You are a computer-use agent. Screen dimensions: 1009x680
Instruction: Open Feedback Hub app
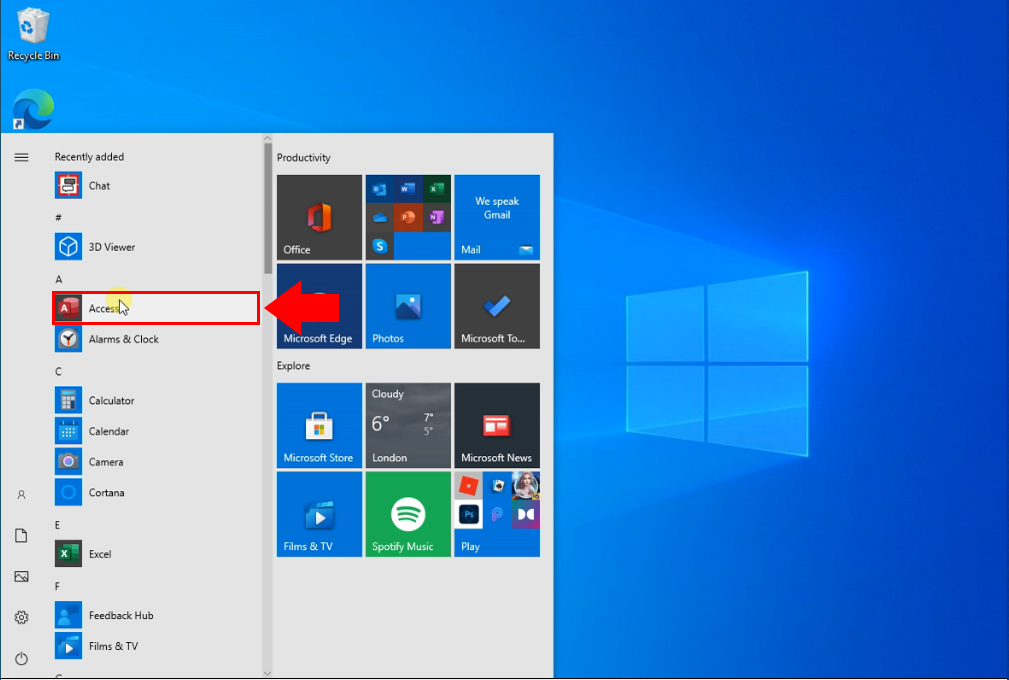click(120, 615)
